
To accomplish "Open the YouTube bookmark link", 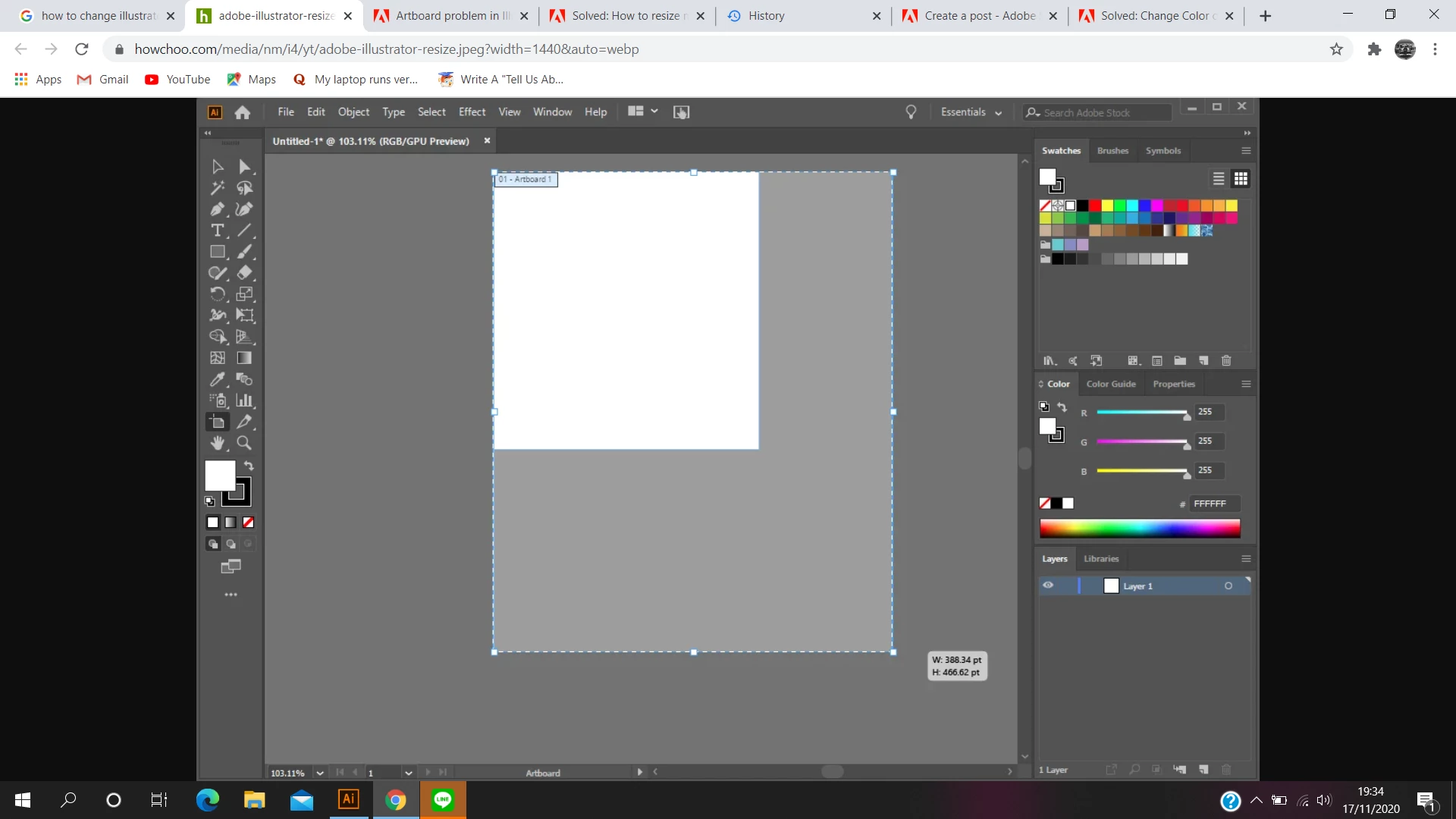I will click(x=177, y=80).
